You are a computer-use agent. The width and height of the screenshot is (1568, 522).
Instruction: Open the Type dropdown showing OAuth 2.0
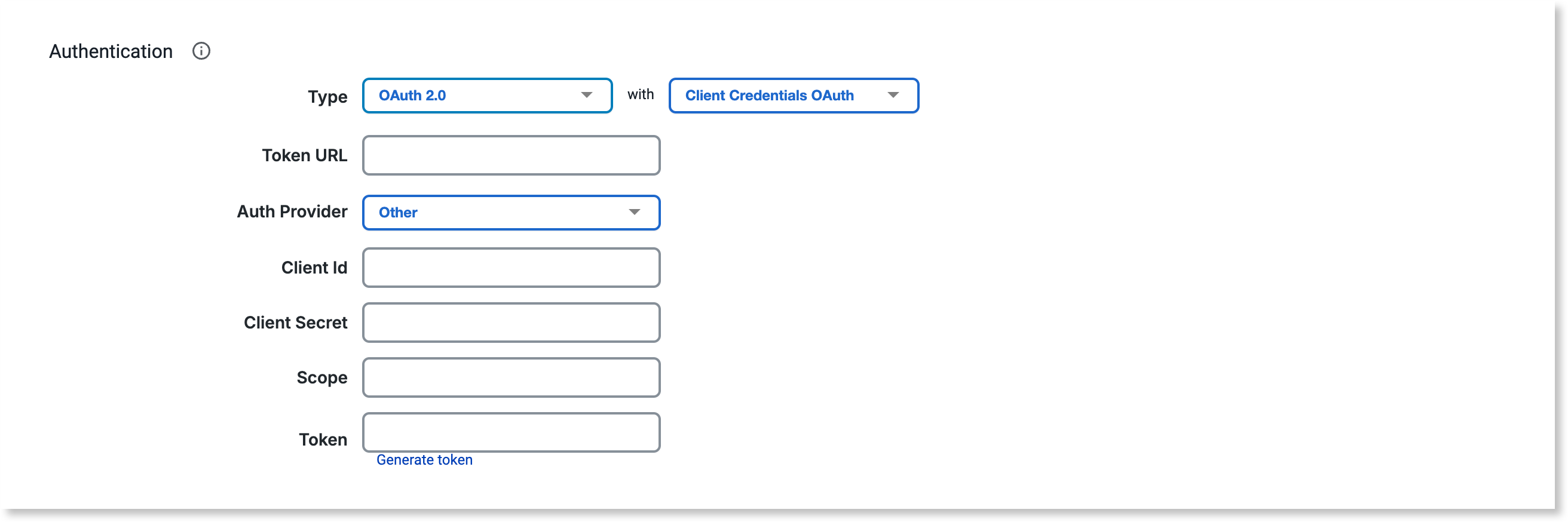pyautogui.click(x=487, y=96)
